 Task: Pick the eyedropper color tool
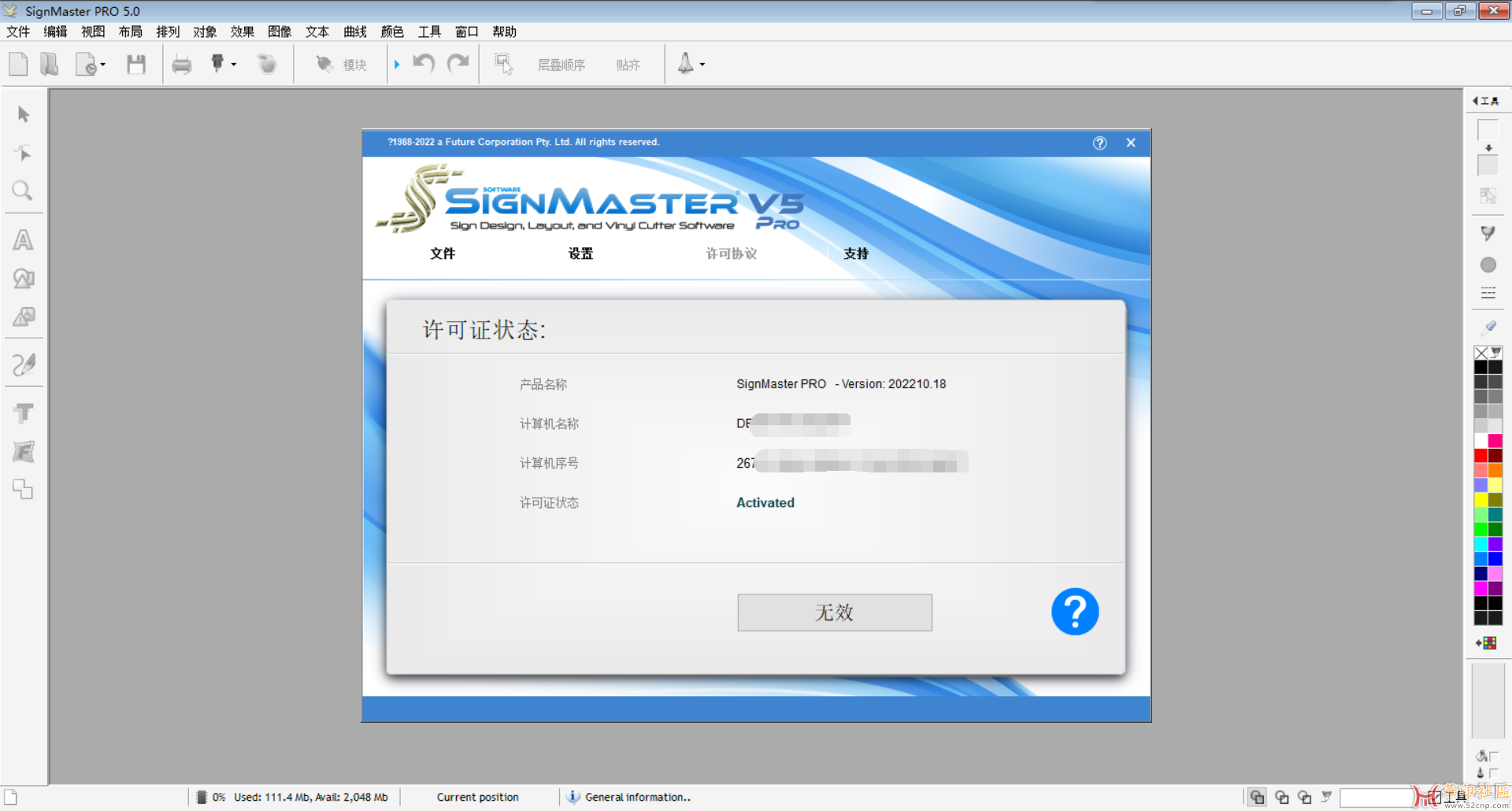(x=1488, y=327)
